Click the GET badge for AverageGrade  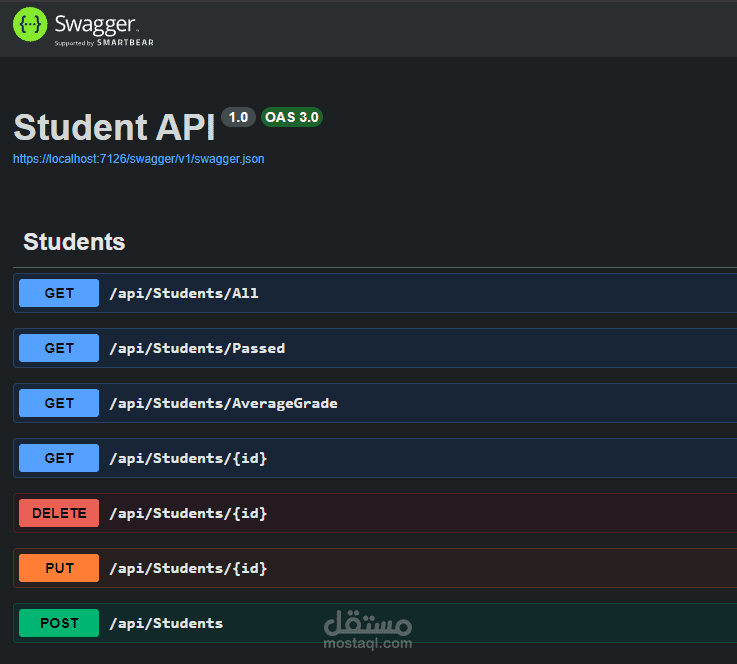[59, 403]
